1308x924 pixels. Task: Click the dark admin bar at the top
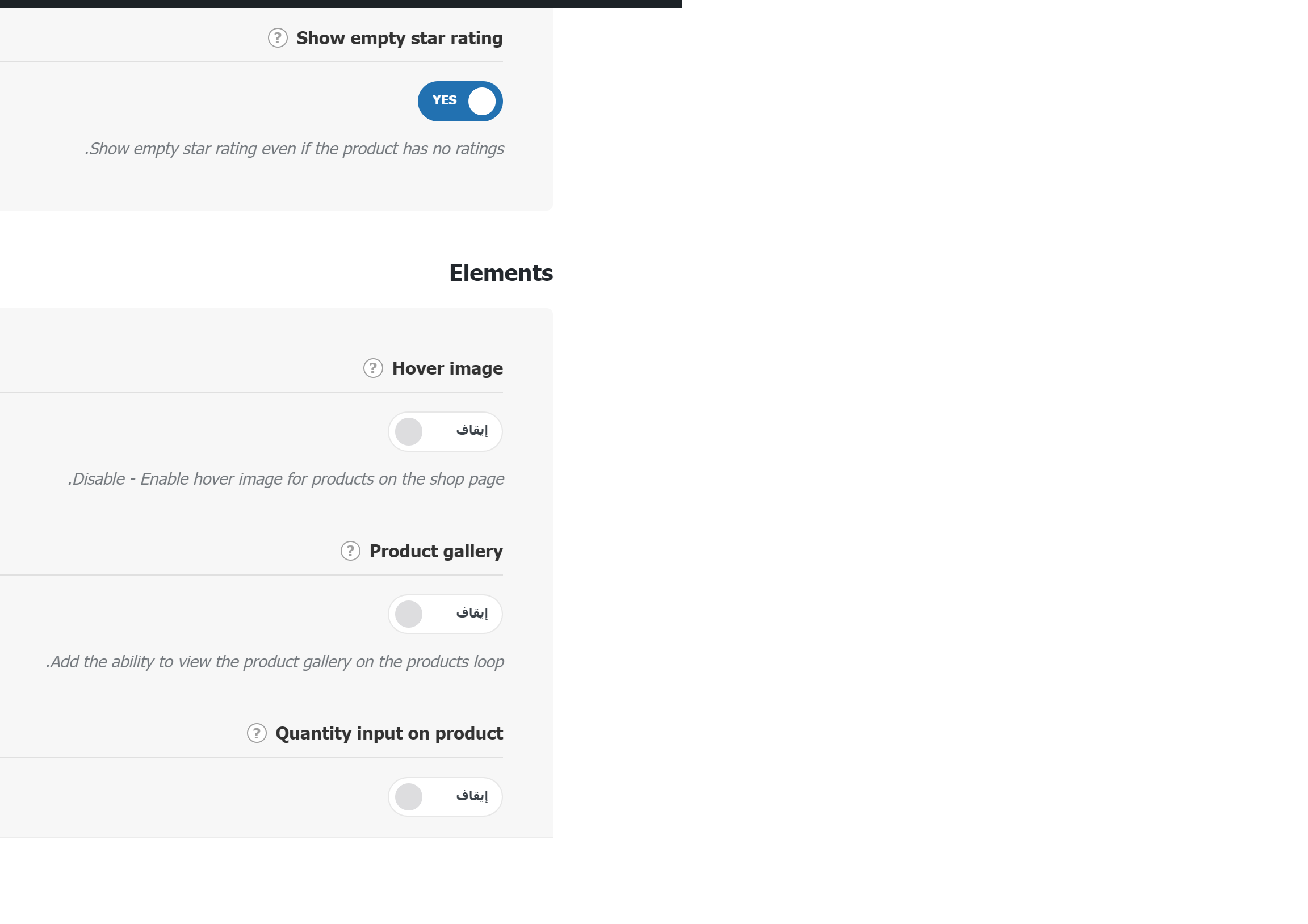click(341, 3)
